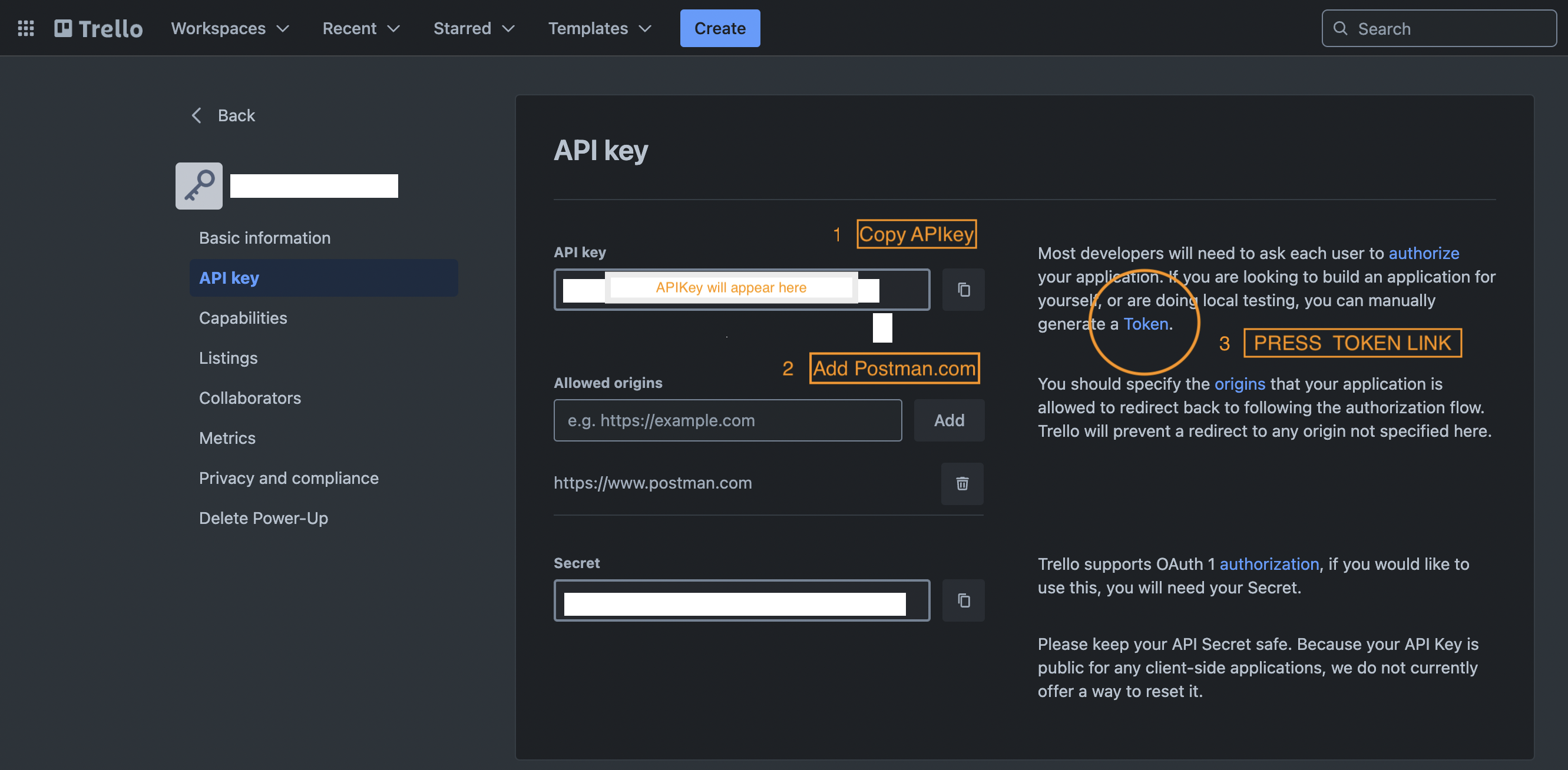Open the Token link

1146,324
